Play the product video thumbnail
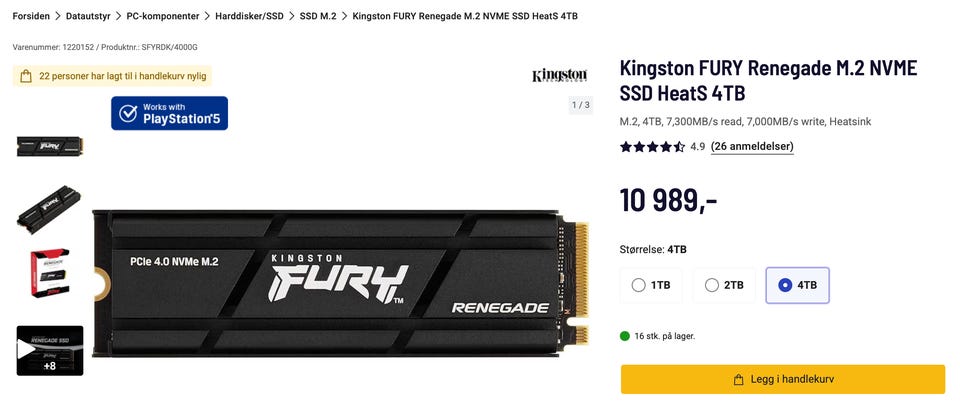Screen dimensions: 960x407 (x=50, y=350)
